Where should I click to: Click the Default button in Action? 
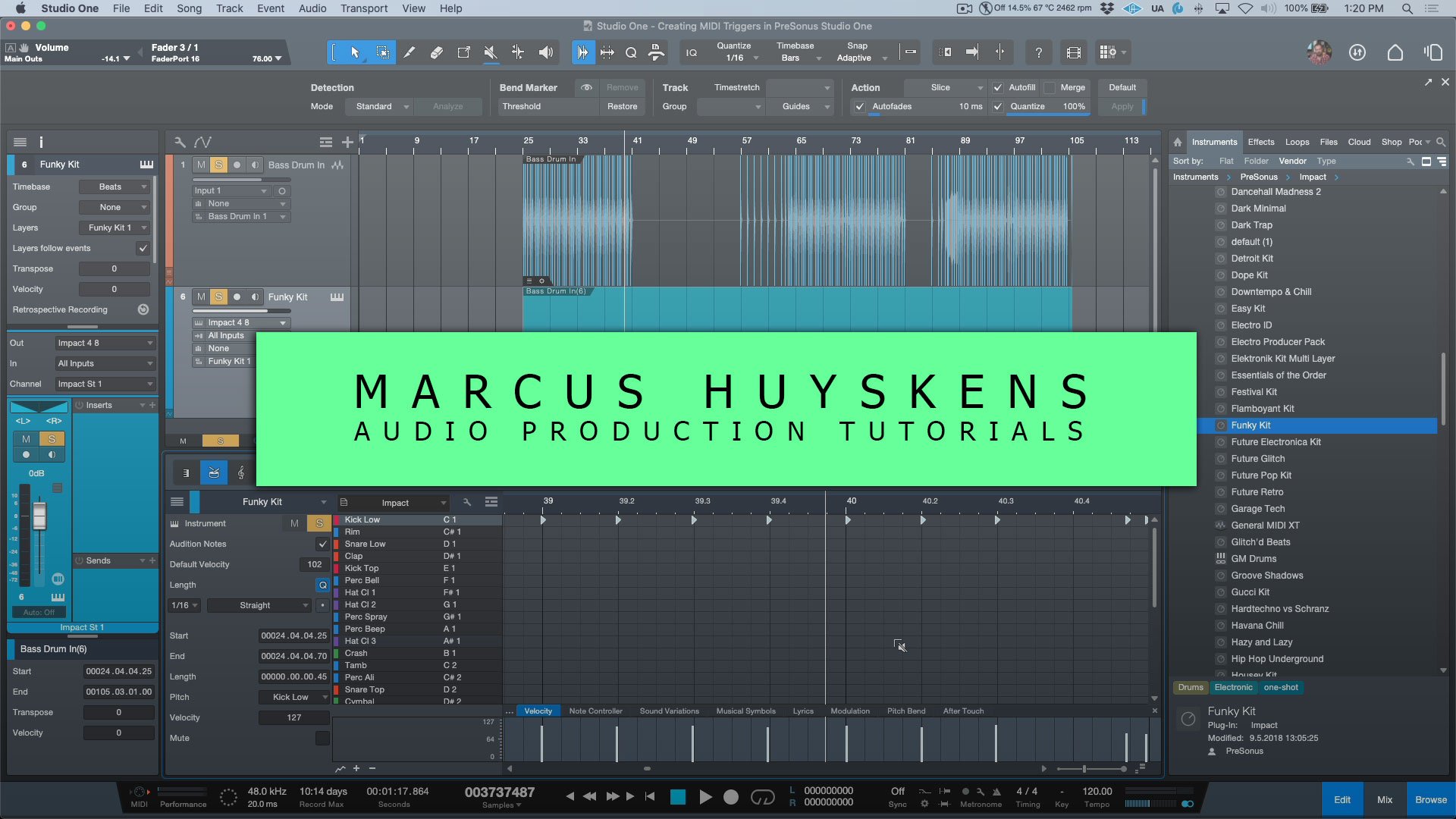(1122, 88)
